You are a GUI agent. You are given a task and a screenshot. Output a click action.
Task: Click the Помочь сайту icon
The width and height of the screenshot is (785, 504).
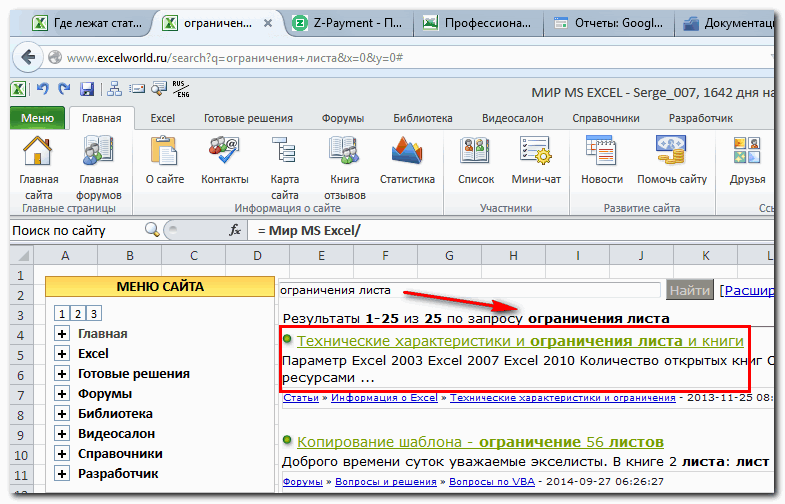[671, 151]
